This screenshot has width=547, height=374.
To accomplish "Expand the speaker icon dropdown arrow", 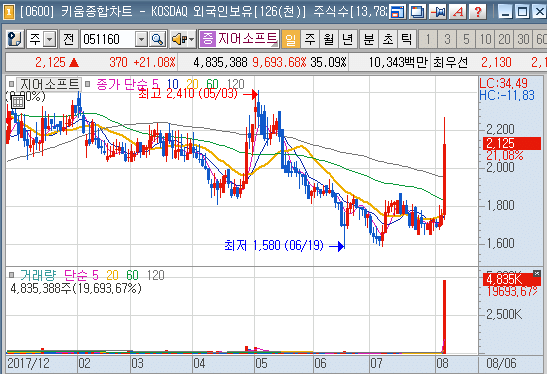I will coord(192,39).
